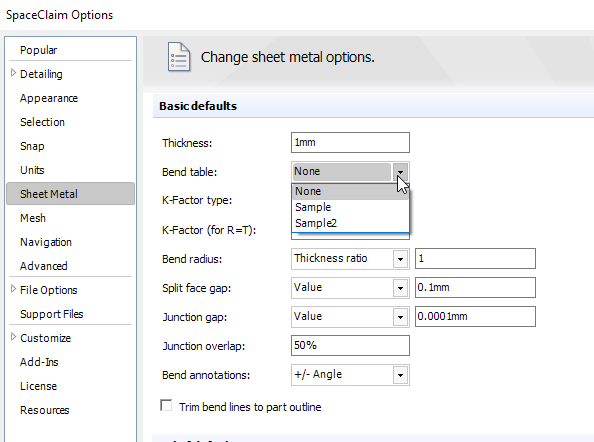Choose None from the Bend table list
Viewport: 594px width, 442px height.
(x=350, y=191)
